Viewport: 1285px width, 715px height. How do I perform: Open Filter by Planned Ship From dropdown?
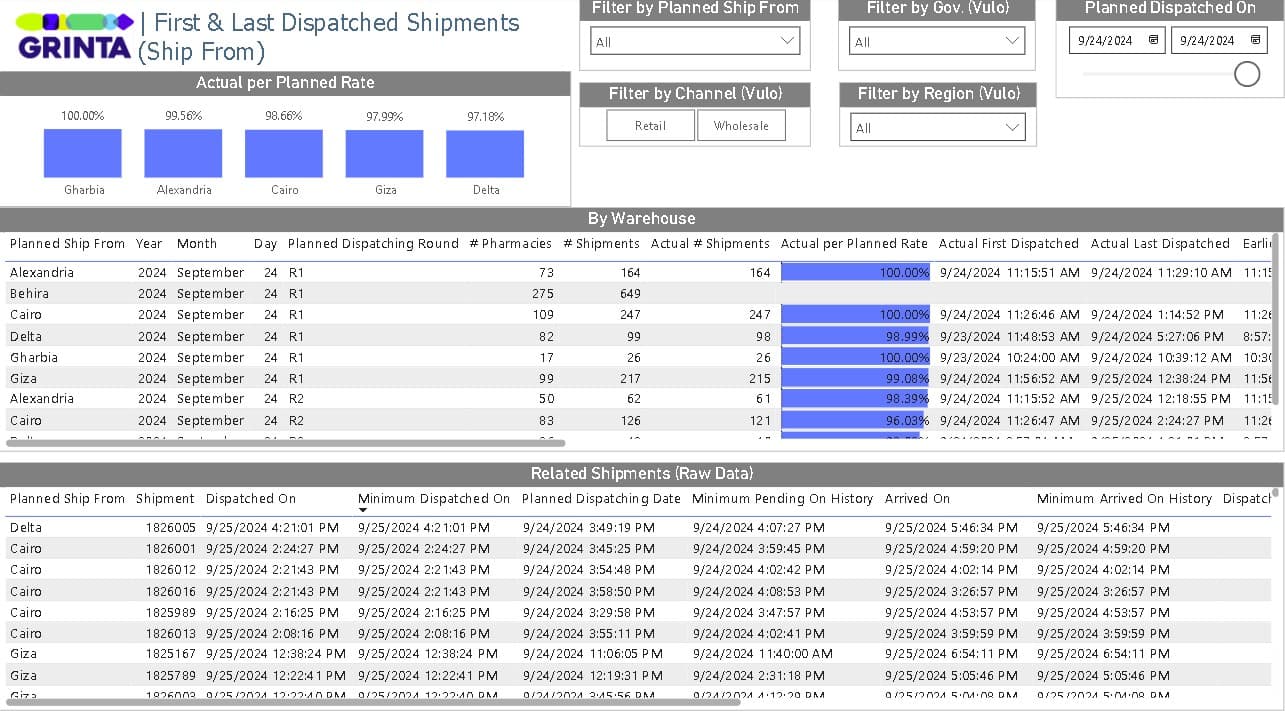pos(695,41)
